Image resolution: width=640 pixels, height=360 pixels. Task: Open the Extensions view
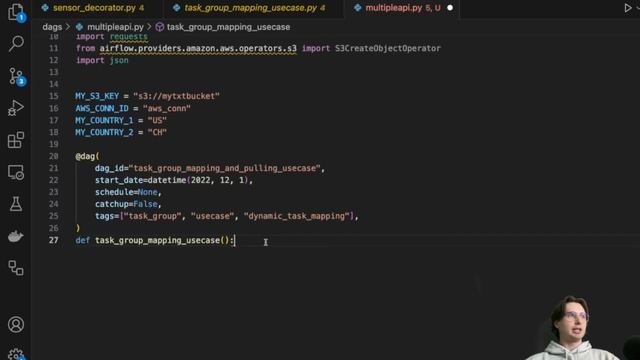point(16,140)
